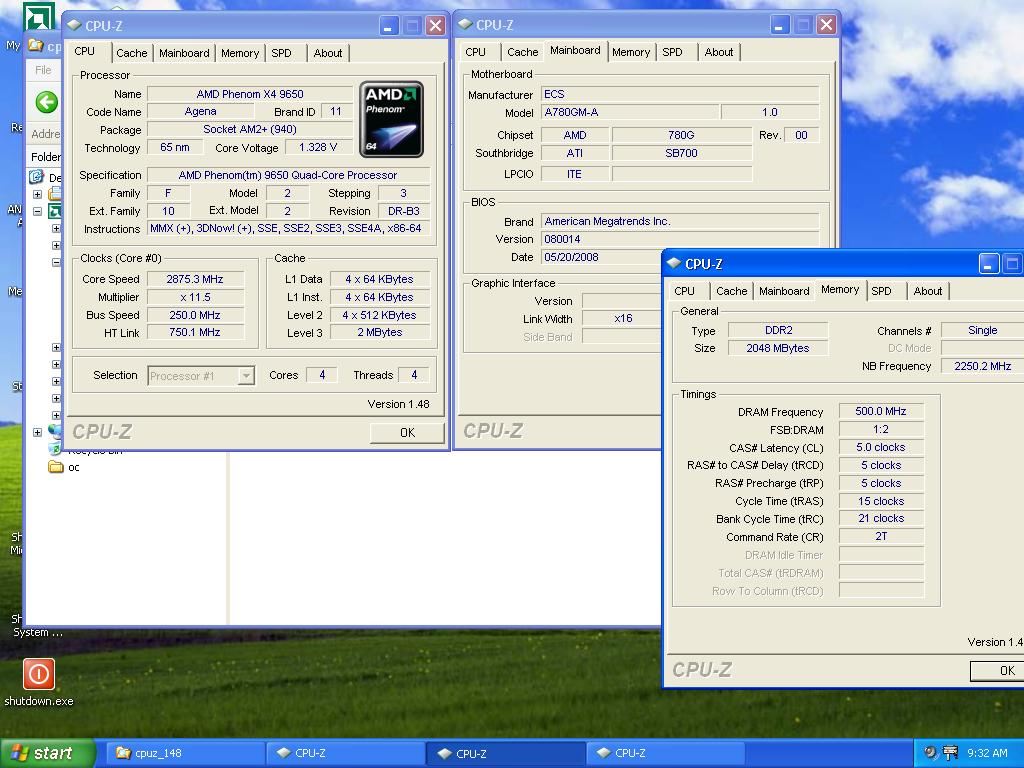Click the CPU-Z title bar icon of Memory window

pos(673,264)
